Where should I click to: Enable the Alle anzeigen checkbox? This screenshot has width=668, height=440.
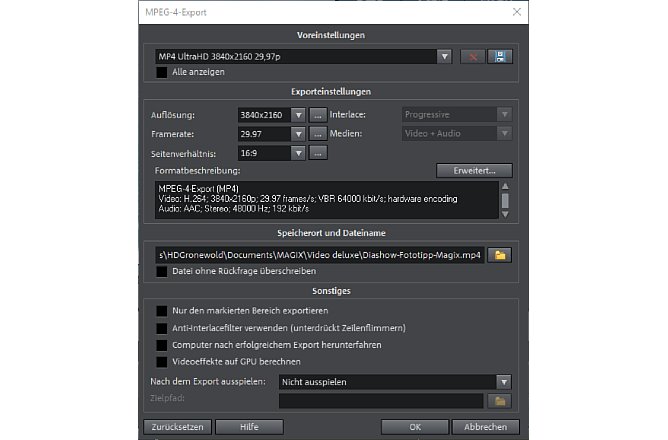[x=162, y=72]
